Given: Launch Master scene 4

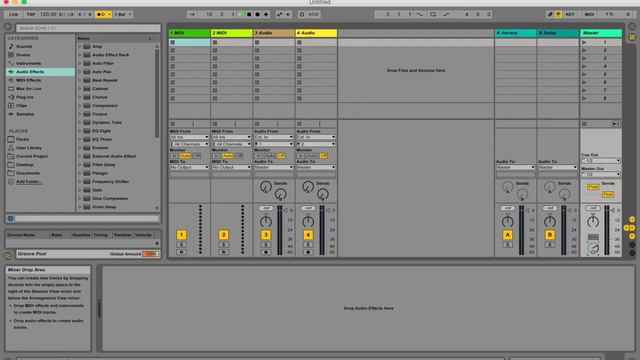Looking at the screenshot, I should [x=584, y=67].
